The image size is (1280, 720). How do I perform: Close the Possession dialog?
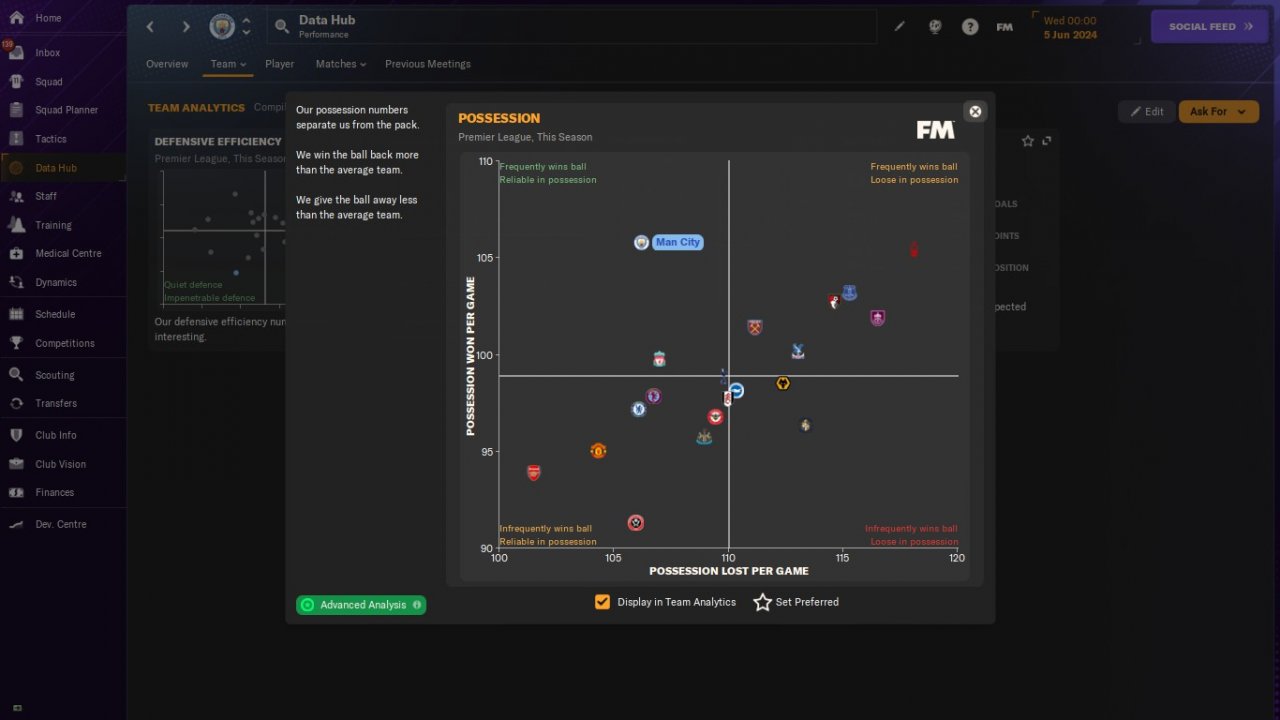coord(975,111)
